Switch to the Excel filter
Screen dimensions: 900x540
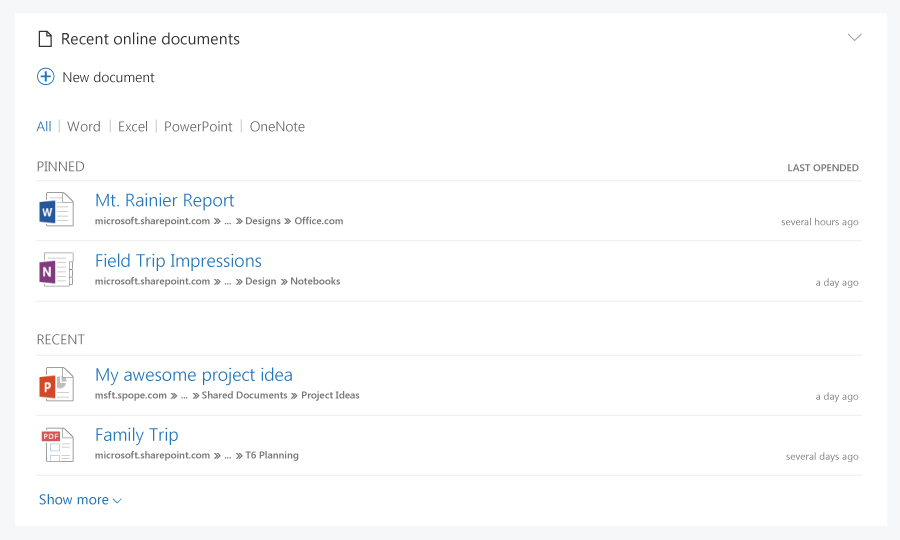(133, 127)
